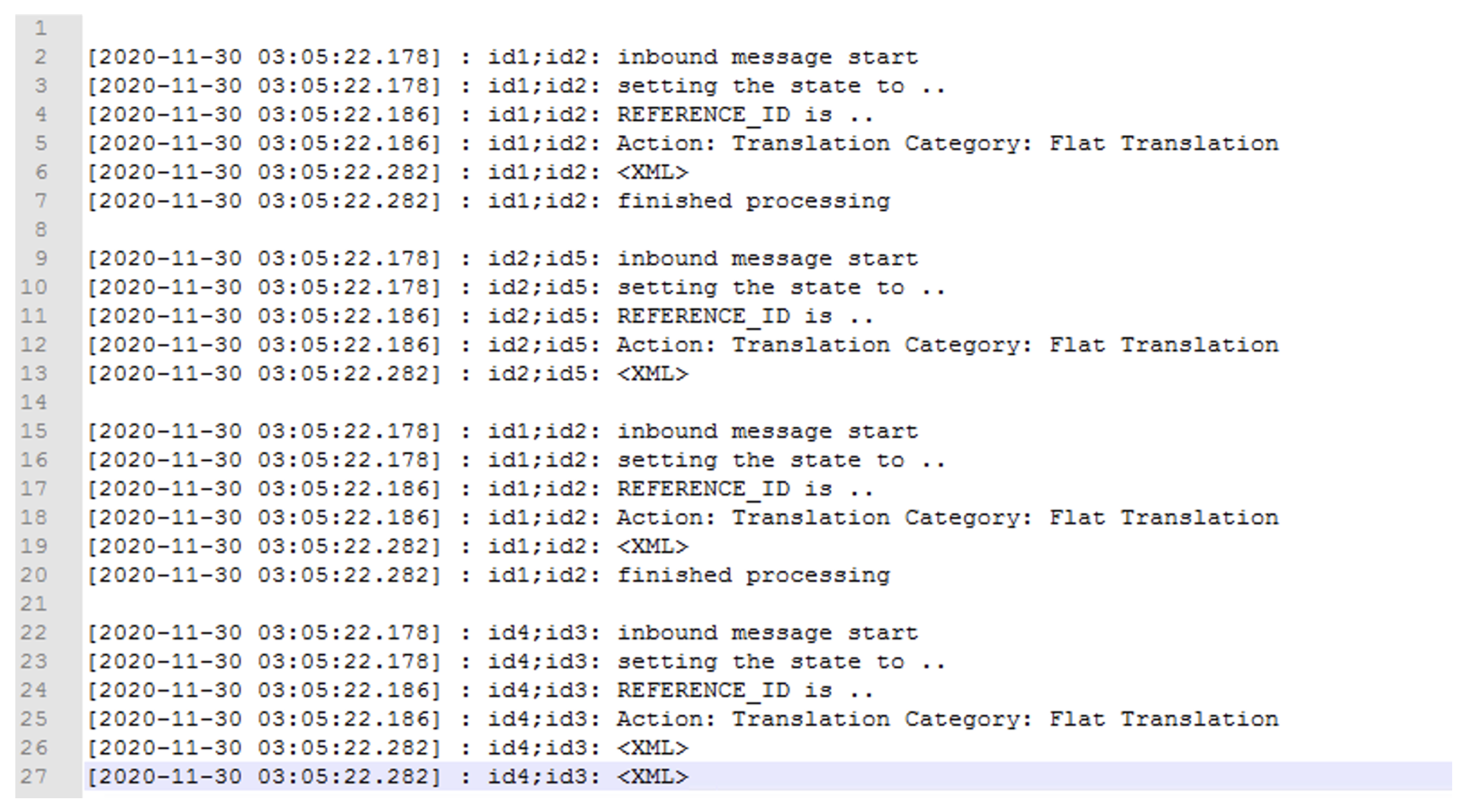Viewport: 1468px width, 812px height.
Task: Click "finished processing" text on line 20
Action: point(753,575)
